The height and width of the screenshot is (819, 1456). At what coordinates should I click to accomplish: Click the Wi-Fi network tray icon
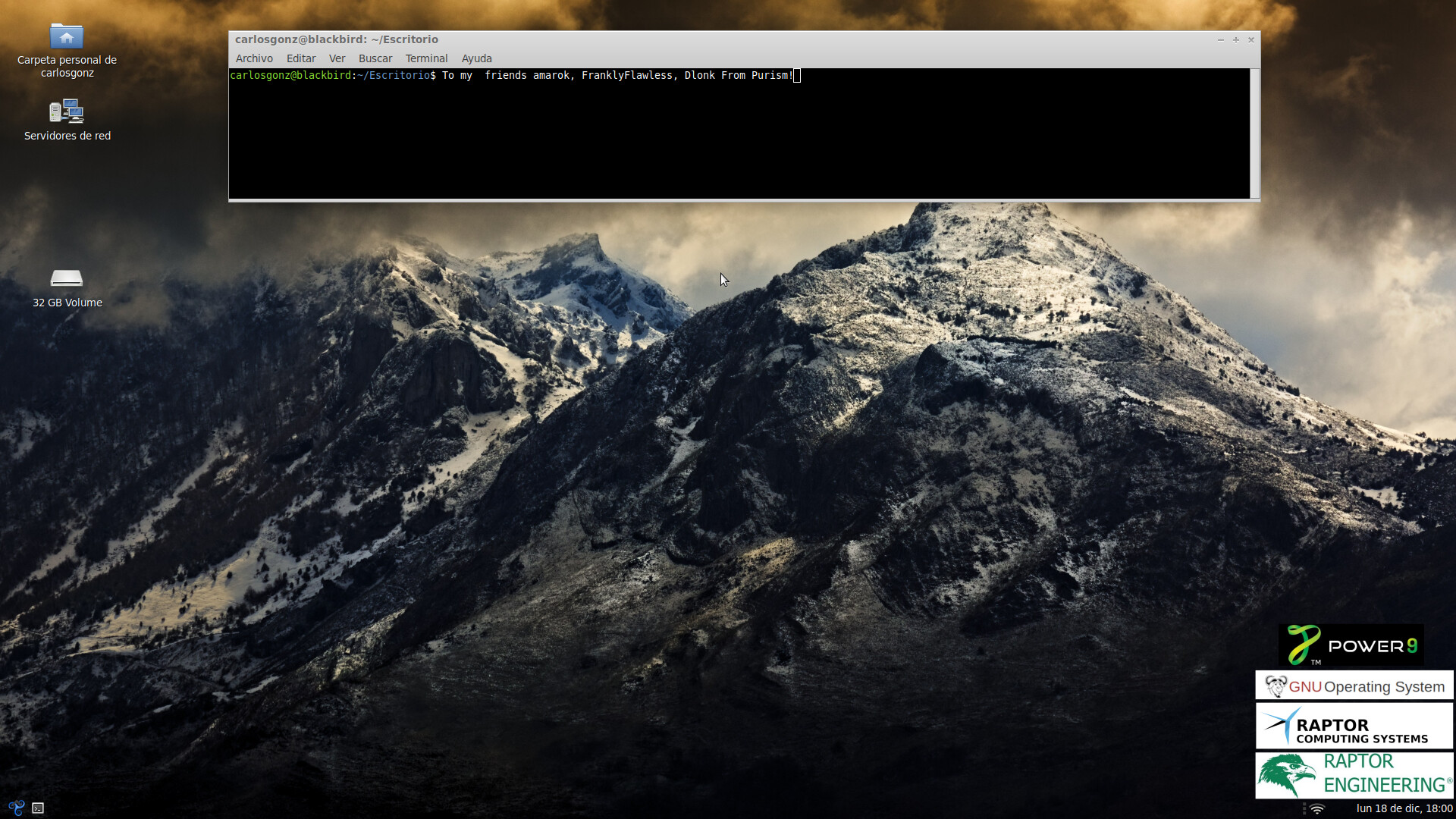click(1317, 808)
